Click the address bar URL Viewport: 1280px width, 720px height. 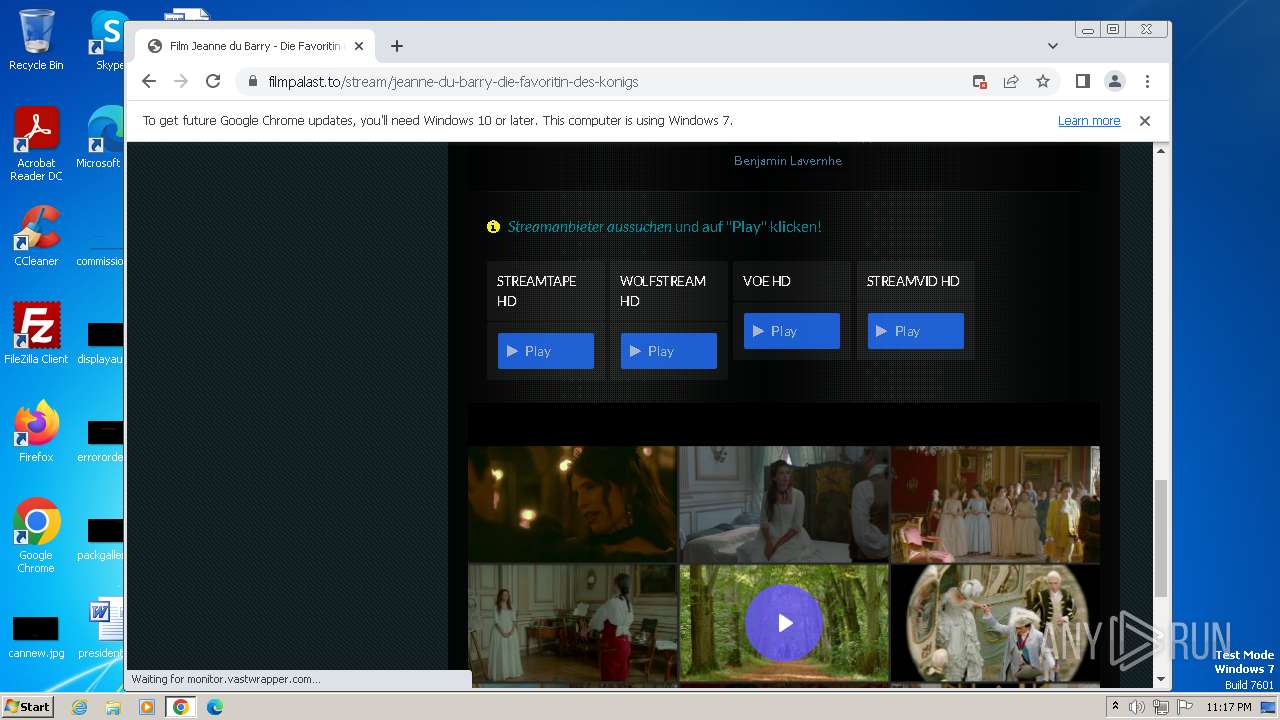(453, 82)
